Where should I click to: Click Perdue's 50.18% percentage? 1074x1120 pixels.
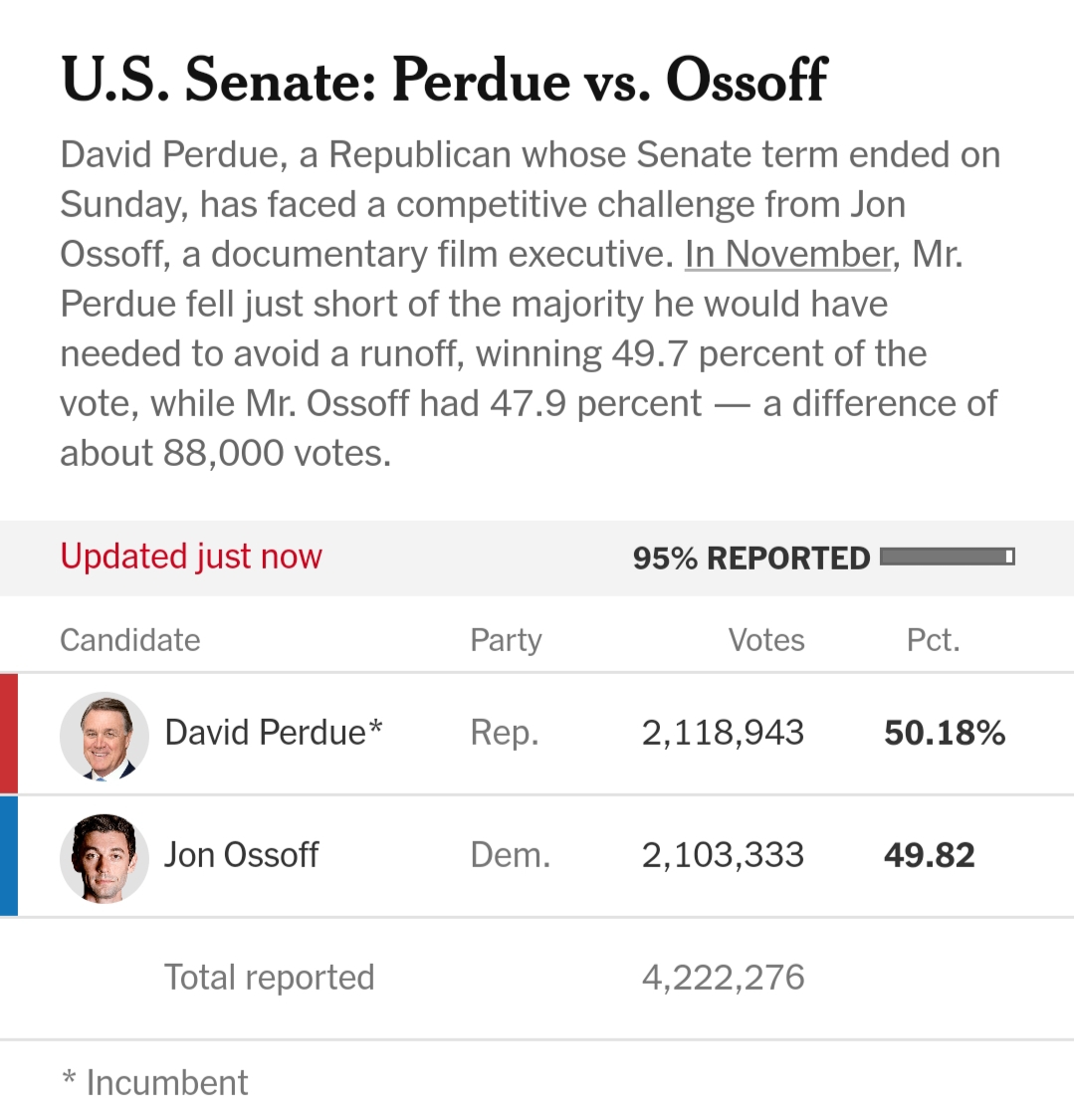click(x=945, y=733)
